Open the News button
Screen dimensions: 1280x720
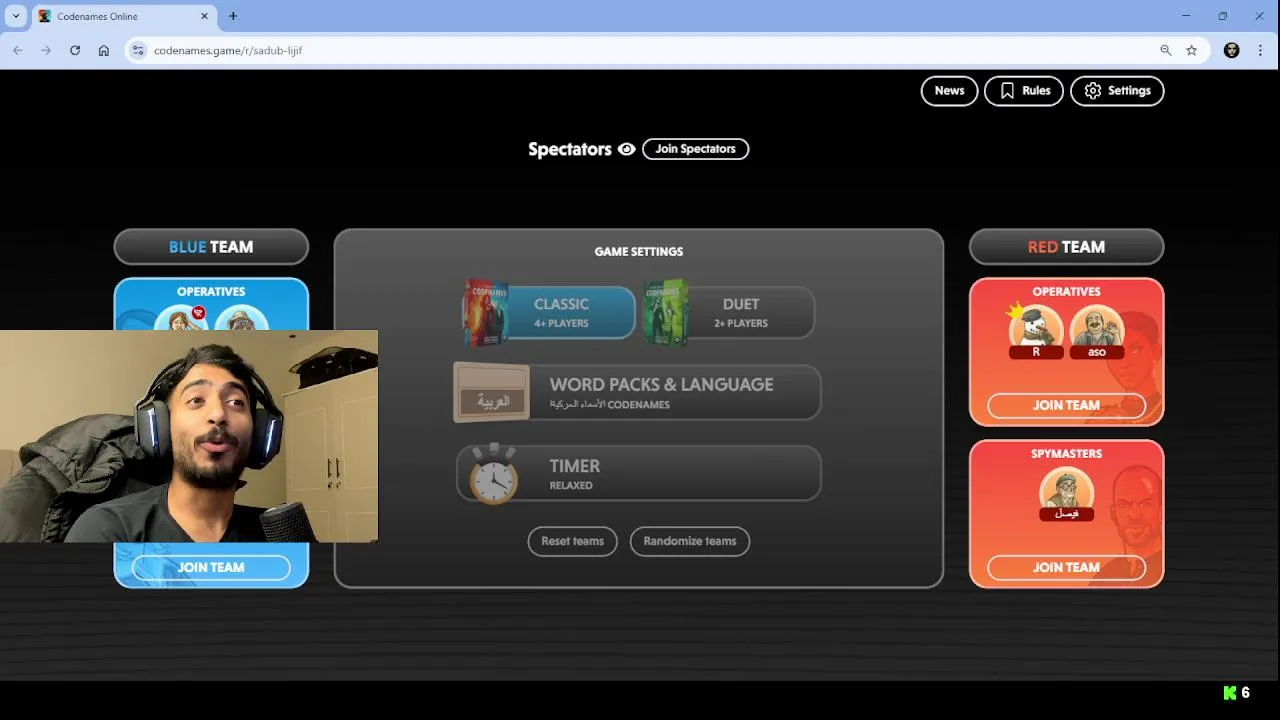click(949, 91)
